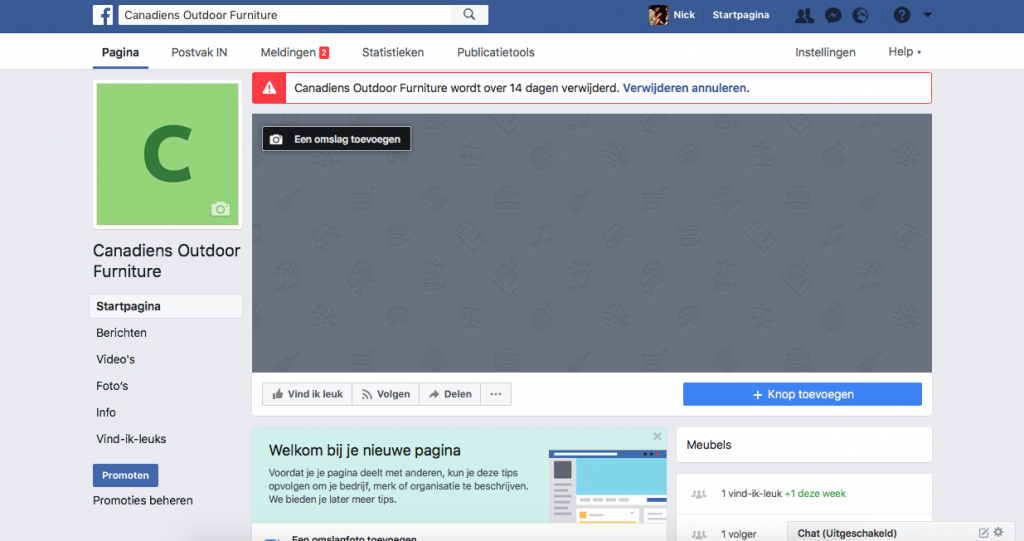This screenshot has height=541, width=1024.
Task: Select Info in the sidebar
Action: (x=106, y=413)
